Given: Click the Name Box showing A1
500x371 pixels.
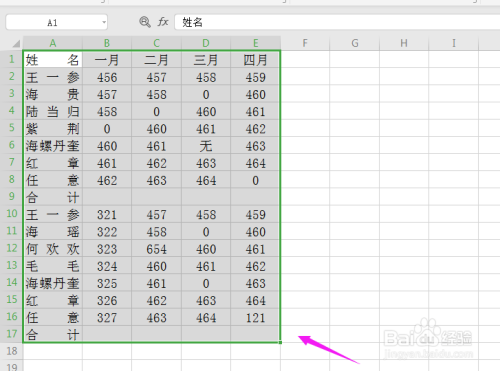Looking at the screenshot, I should pos(56,22).
